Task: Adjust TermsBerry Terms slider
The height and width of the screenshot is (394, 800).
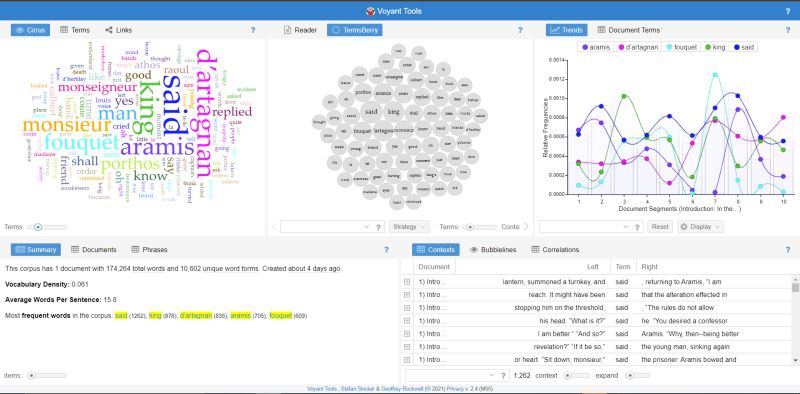Action: pos(479,227)
